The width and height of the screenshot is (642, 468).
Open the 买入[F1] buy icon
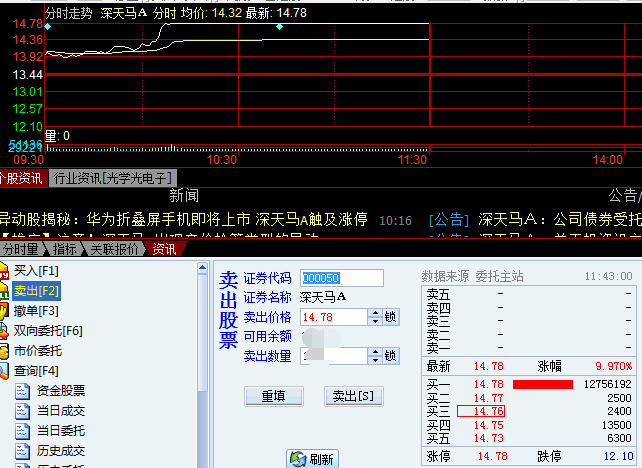click(x=5, y=271)
